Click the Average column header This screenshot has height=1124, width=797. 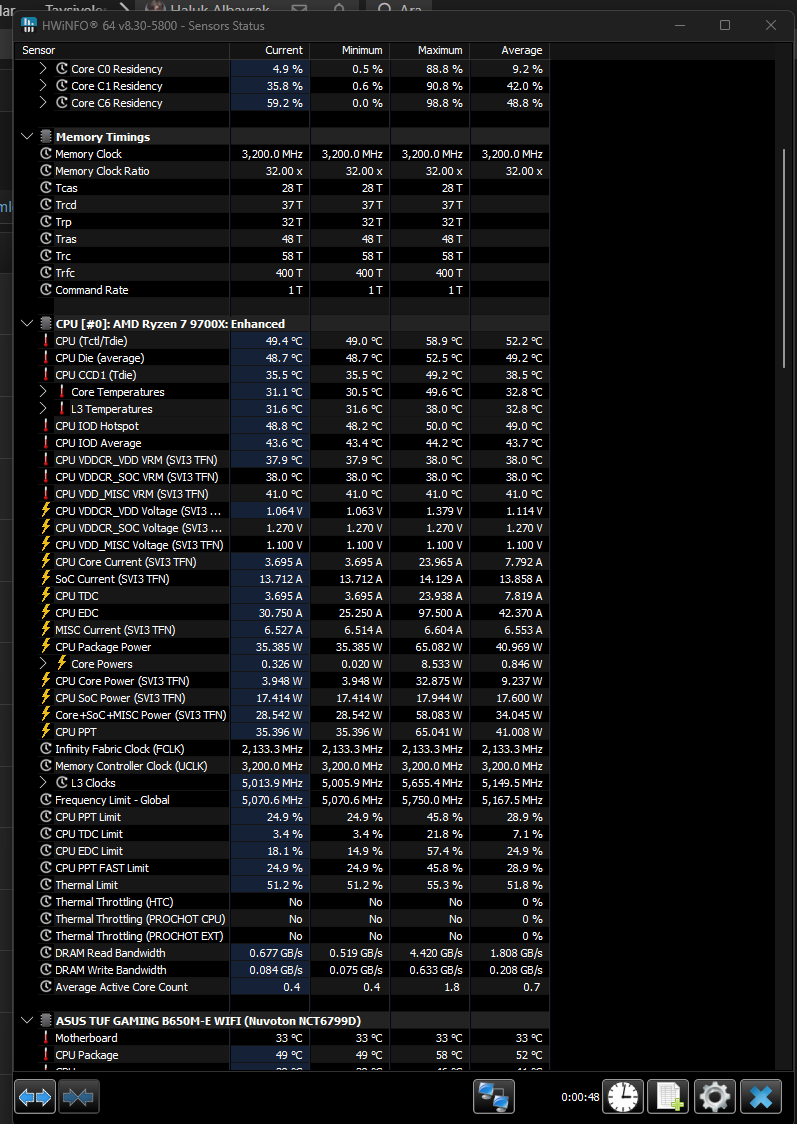pos(510,50)
